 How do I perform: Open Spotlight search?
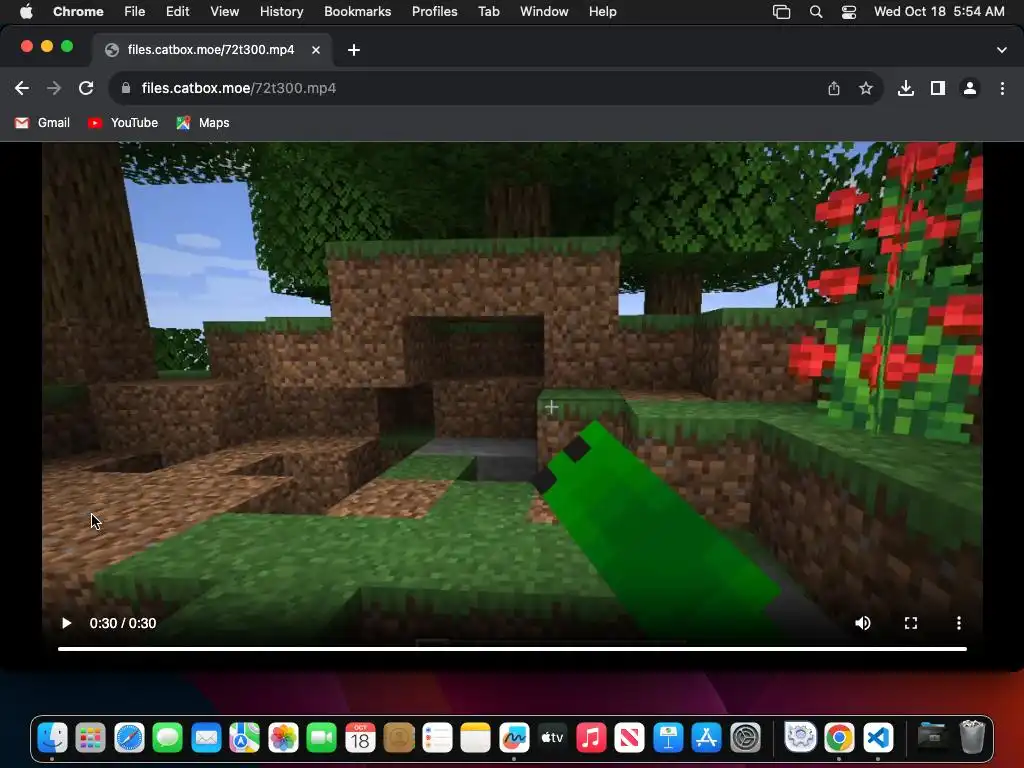(x=816, y=11)
